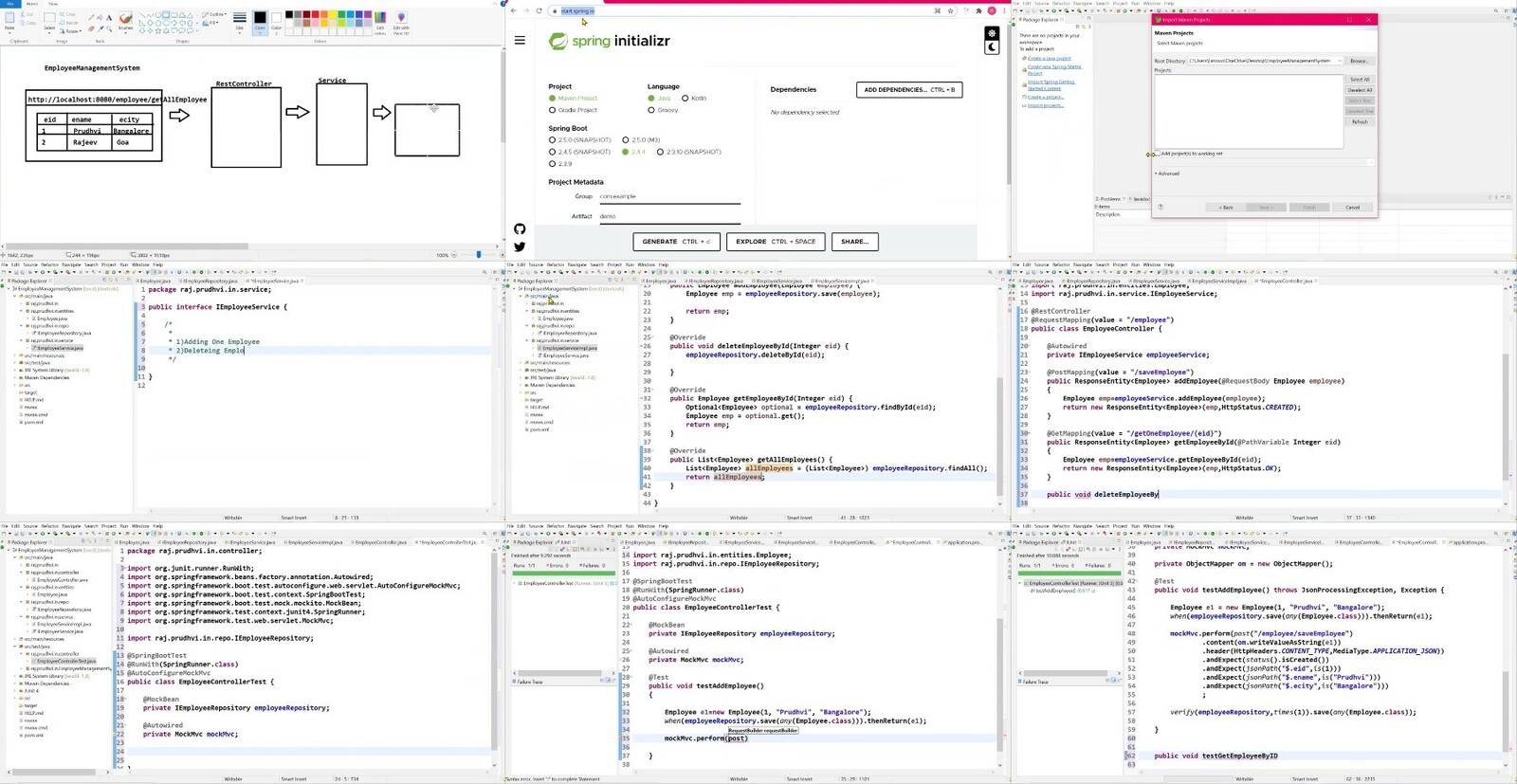Select the Brushes tool in Paint
Screen dimensions: 1517x784
(125, 21)
